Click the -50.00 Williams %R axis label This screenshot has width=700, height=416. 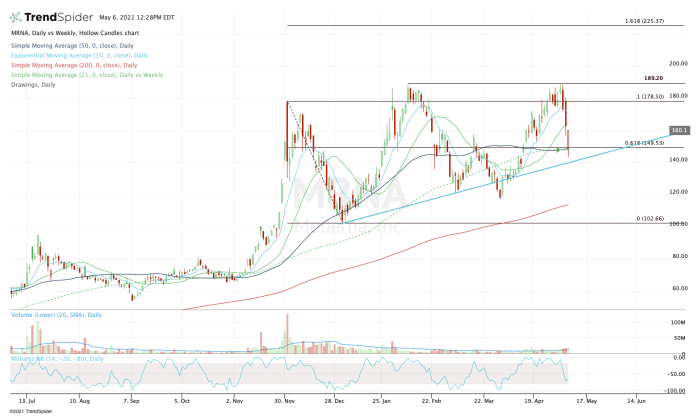(677, 374)
